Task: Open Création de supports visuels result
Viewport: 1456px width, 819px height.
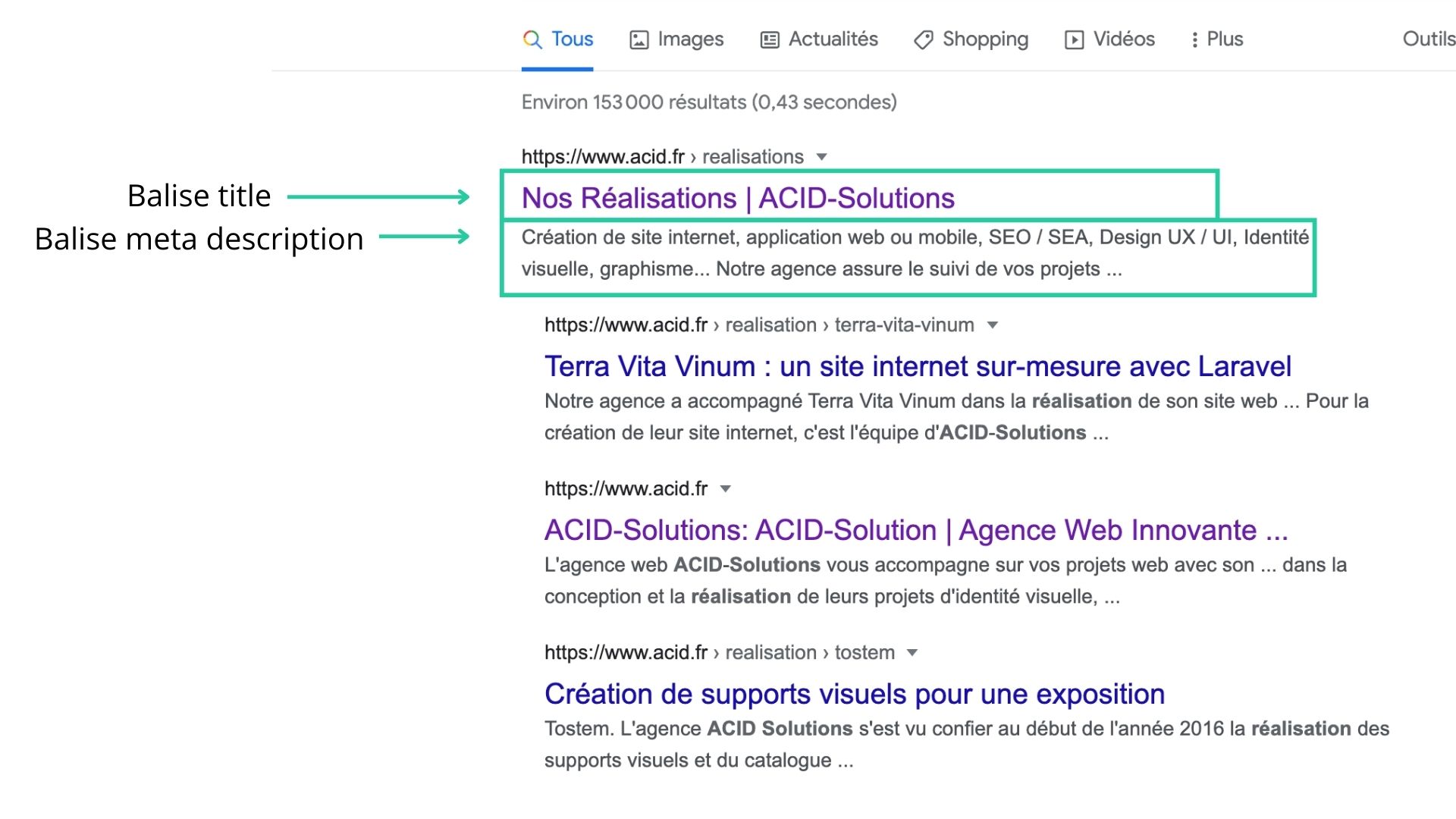Action: pos(855,695)
